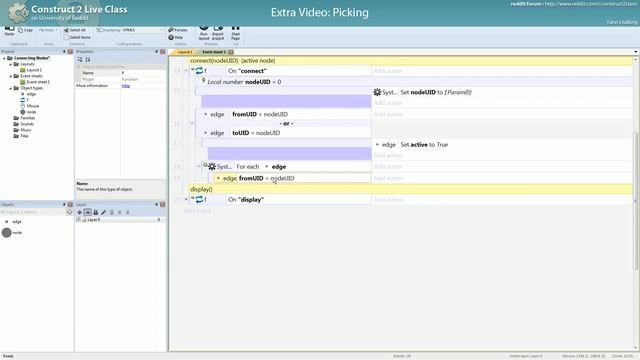This screenshot has width=640, height=360.
Task: Click Add action beside For each edge
Action: click(x=388, y=167)
